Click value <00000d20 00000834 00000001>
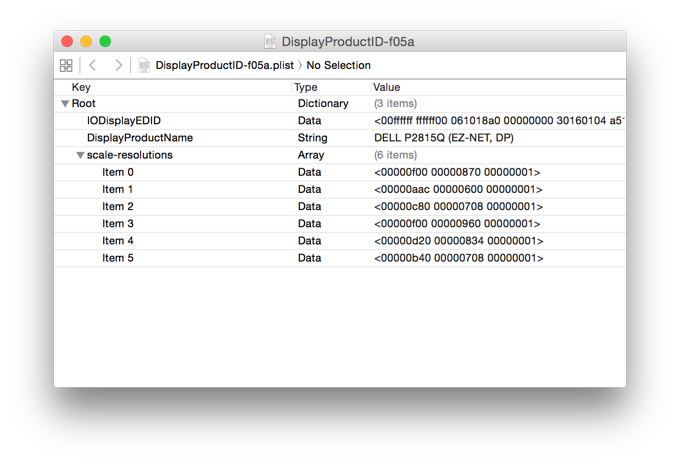The height and width of the screenshot is (464, 680). pyautogui.click(x=458, y=241)
